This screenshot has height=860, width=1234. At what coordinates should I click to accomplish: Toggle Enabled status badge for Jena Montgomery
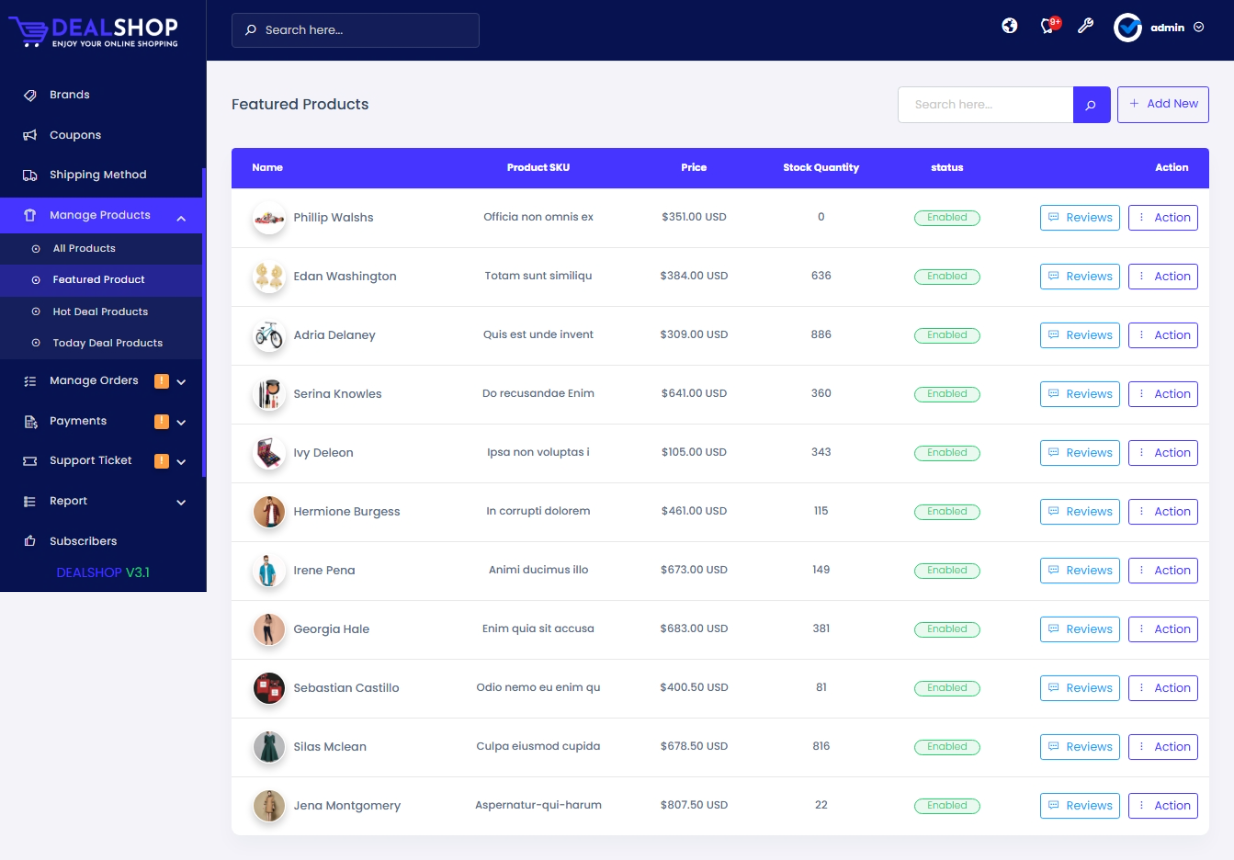pos(946,806)
